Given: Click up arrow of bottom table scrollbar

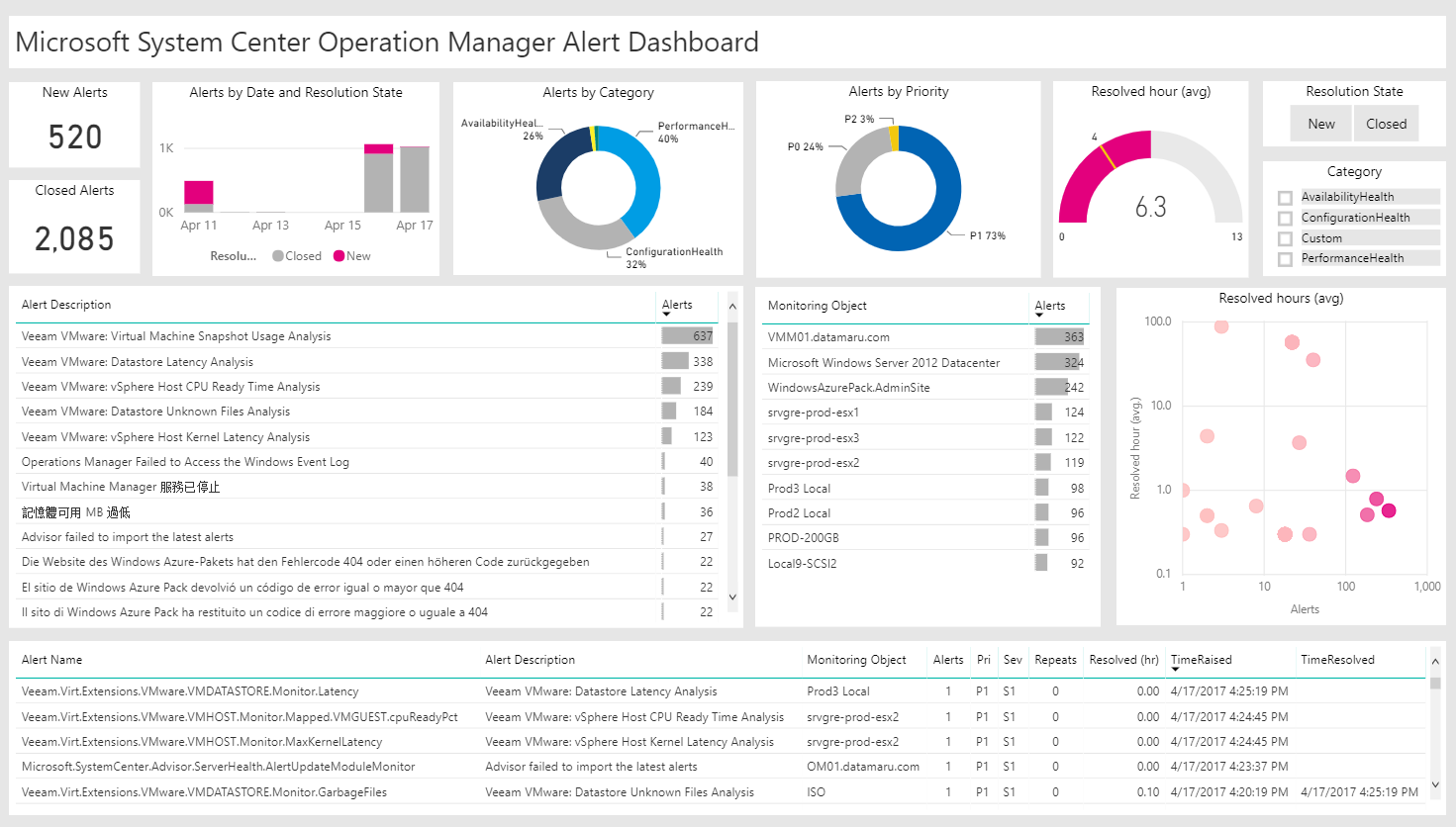Looking at the screenshot, I should 1435,661.
